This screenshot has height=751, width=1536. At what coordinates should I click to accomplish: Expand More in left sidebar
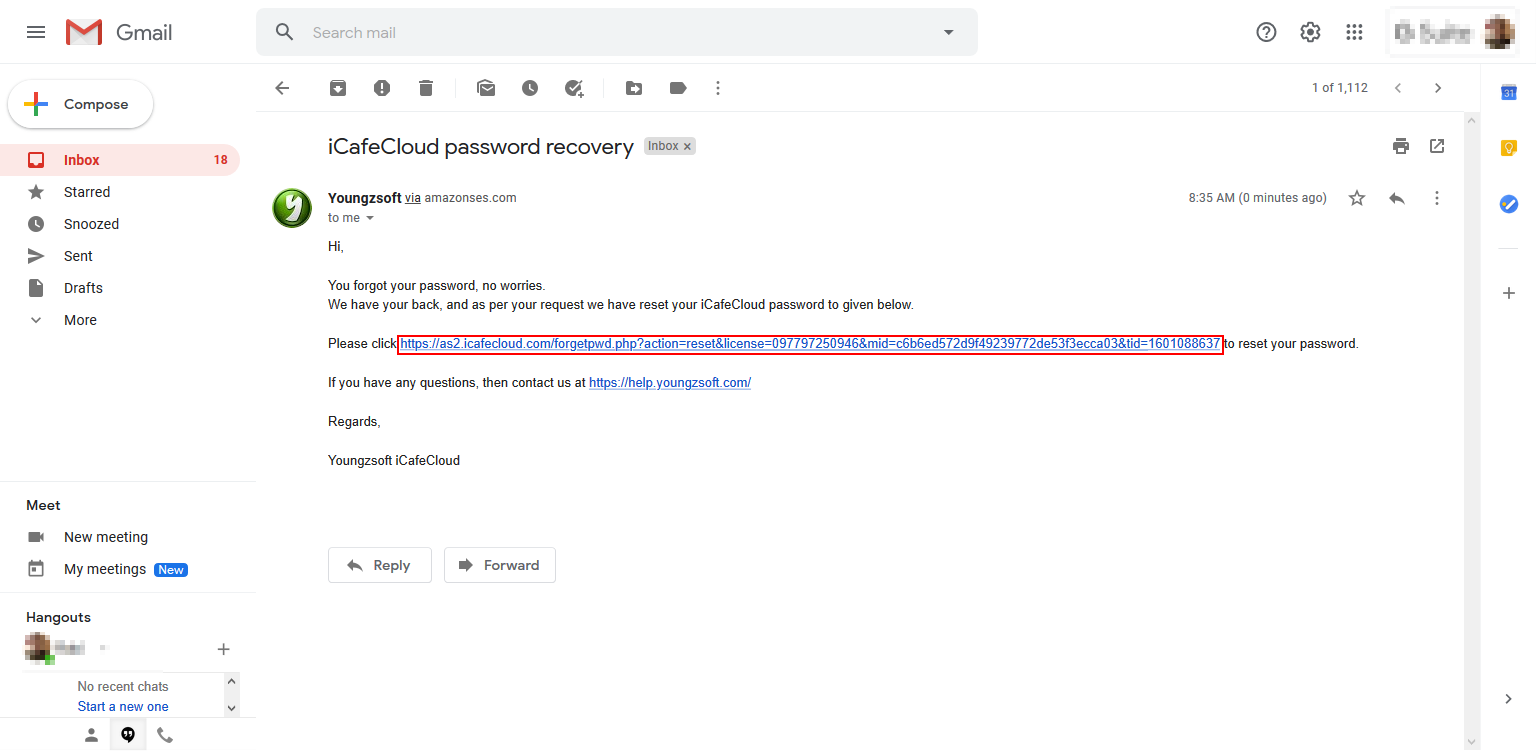(80, 320)
